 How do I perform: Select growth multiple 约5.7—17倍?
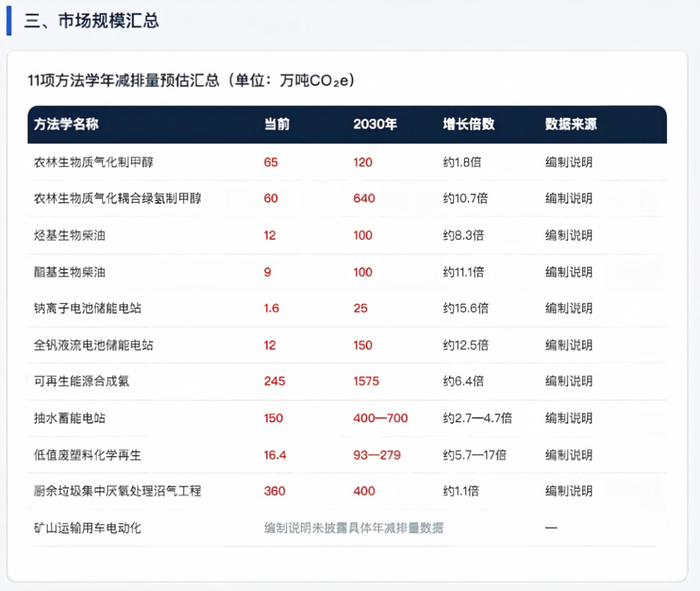coord(475,455)
